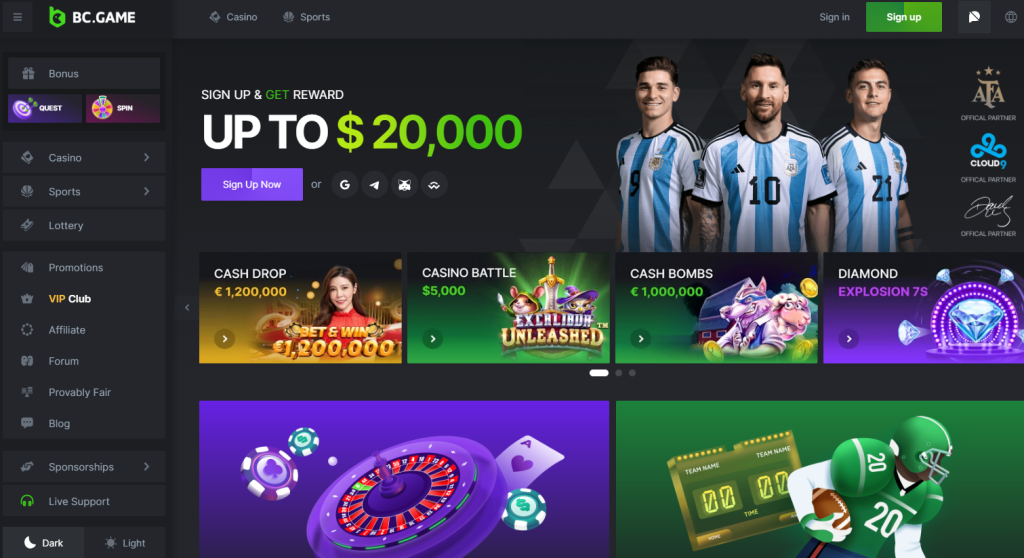Expand the Sponsorships sidebar section
The width and height of the screenshot is (1024, 558).
84,467
